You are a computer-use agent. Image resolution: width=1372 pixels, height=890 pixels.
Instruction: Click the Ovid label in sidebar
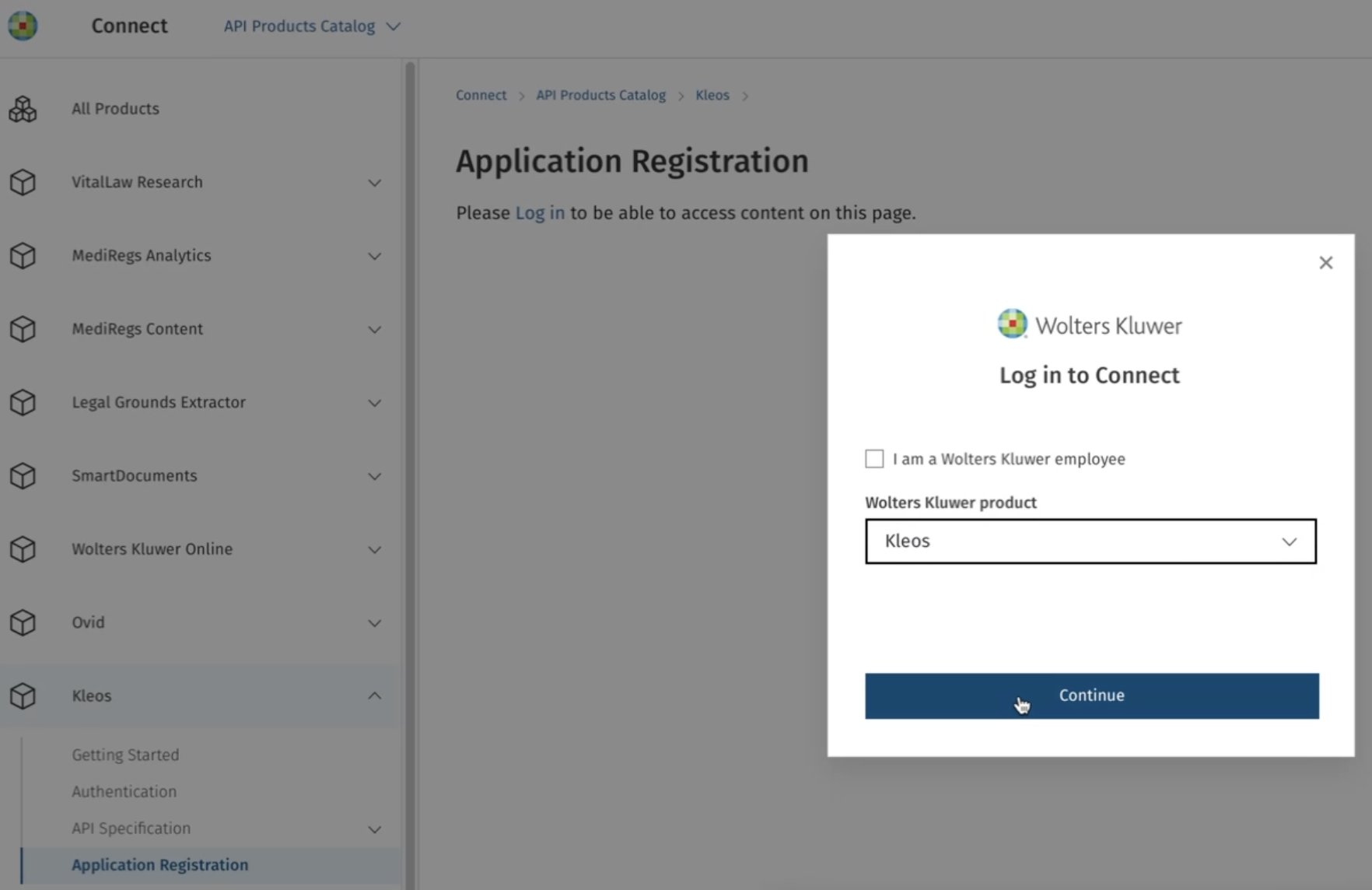[88, 622]
